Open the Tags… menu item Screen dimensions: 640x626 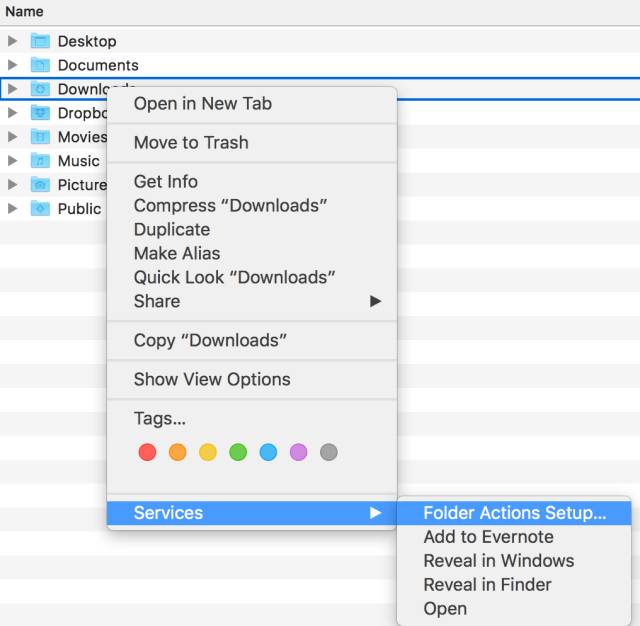tap(252, 418)
